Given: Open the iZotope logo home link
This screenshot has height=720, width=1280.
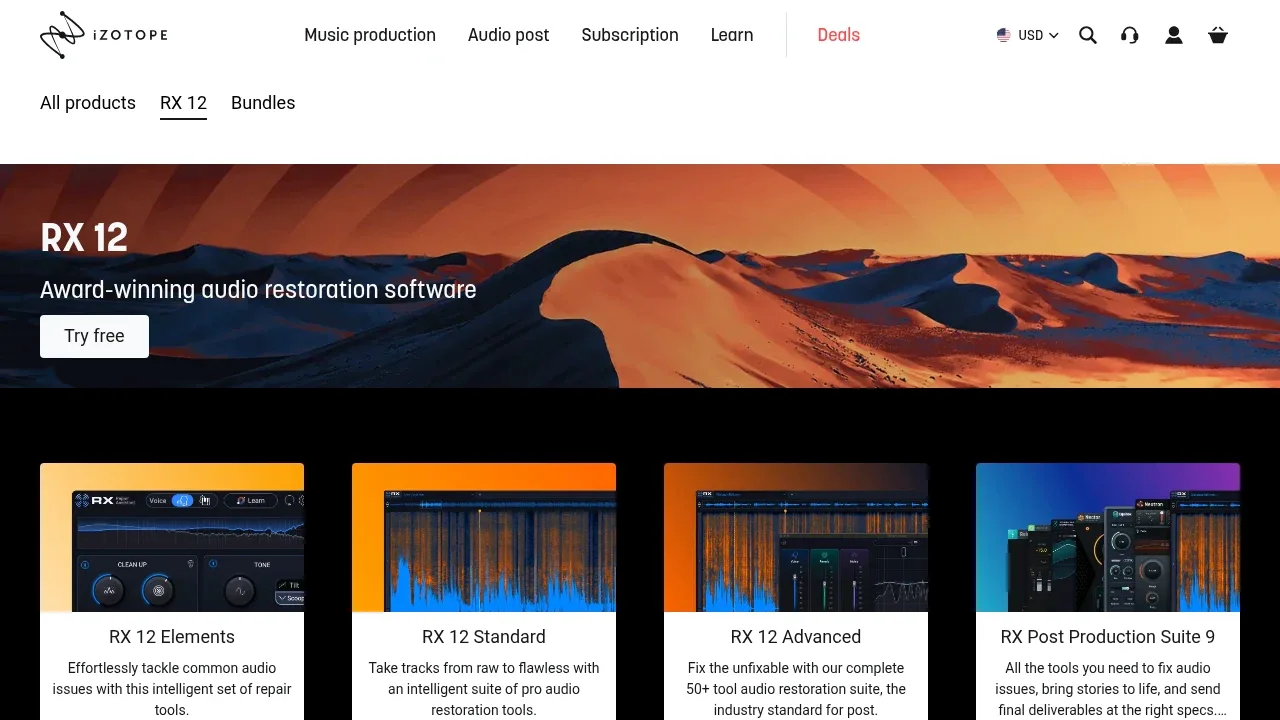Looking at the screenshot, I should [104, 35].
